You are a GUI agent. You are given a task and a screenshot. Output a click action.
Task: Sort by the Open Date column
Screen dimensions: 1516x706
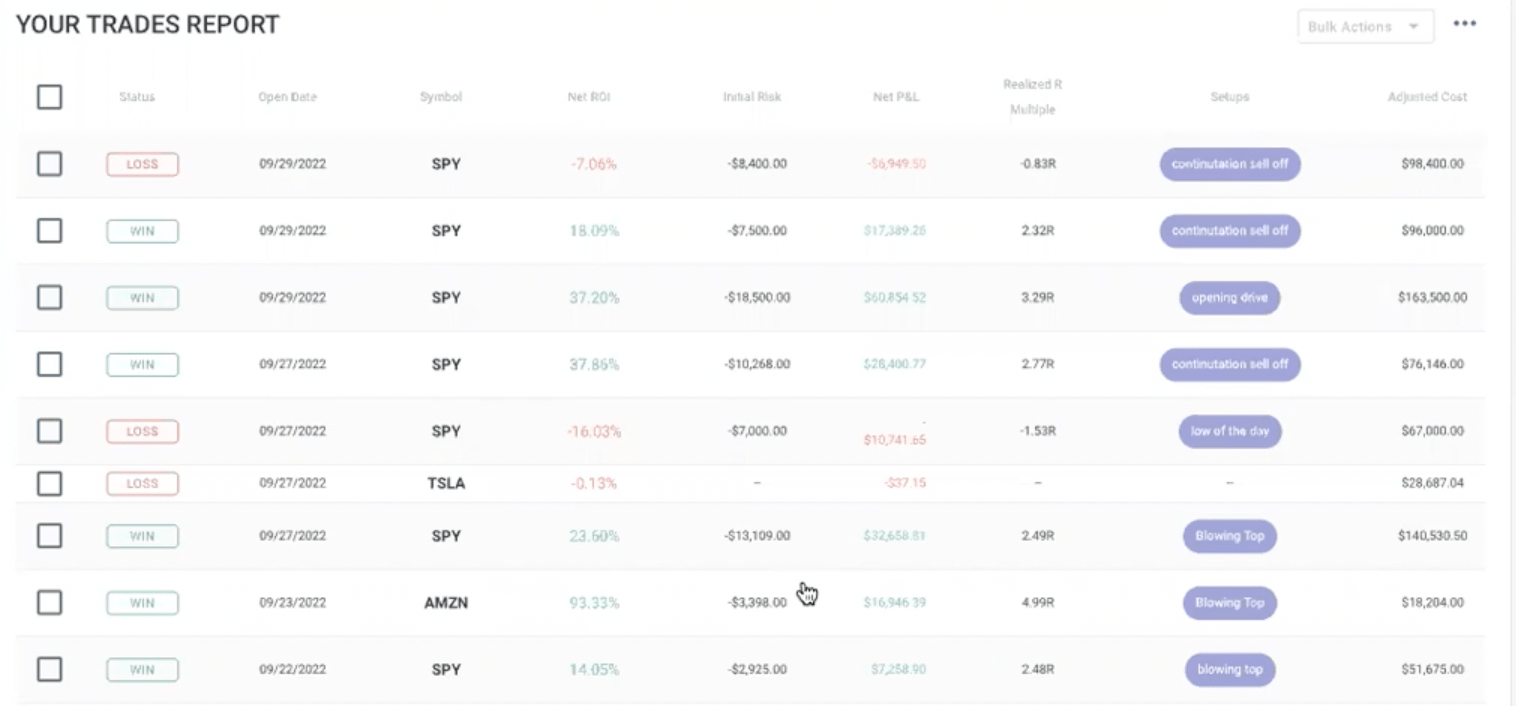(x=288, y=96)
